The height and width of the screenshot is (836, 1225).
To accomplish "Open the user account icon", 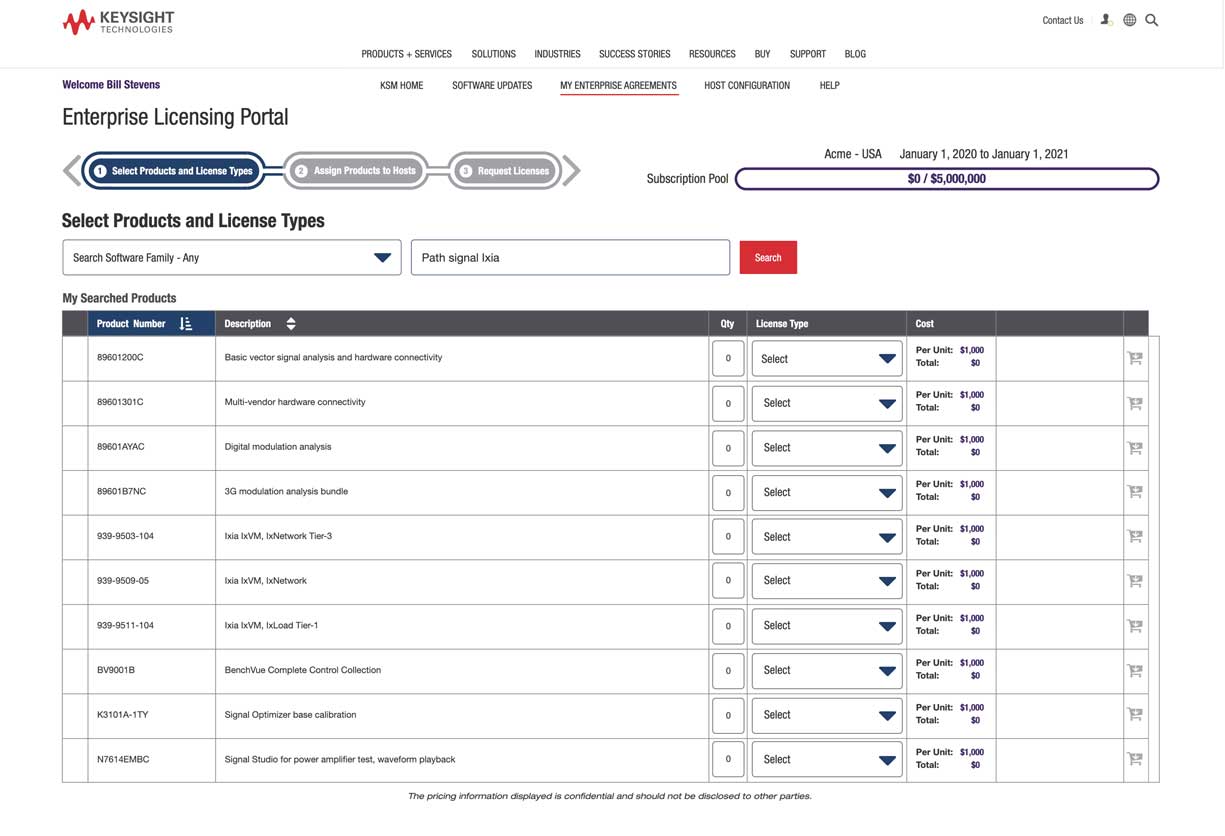I will 1106,19.
